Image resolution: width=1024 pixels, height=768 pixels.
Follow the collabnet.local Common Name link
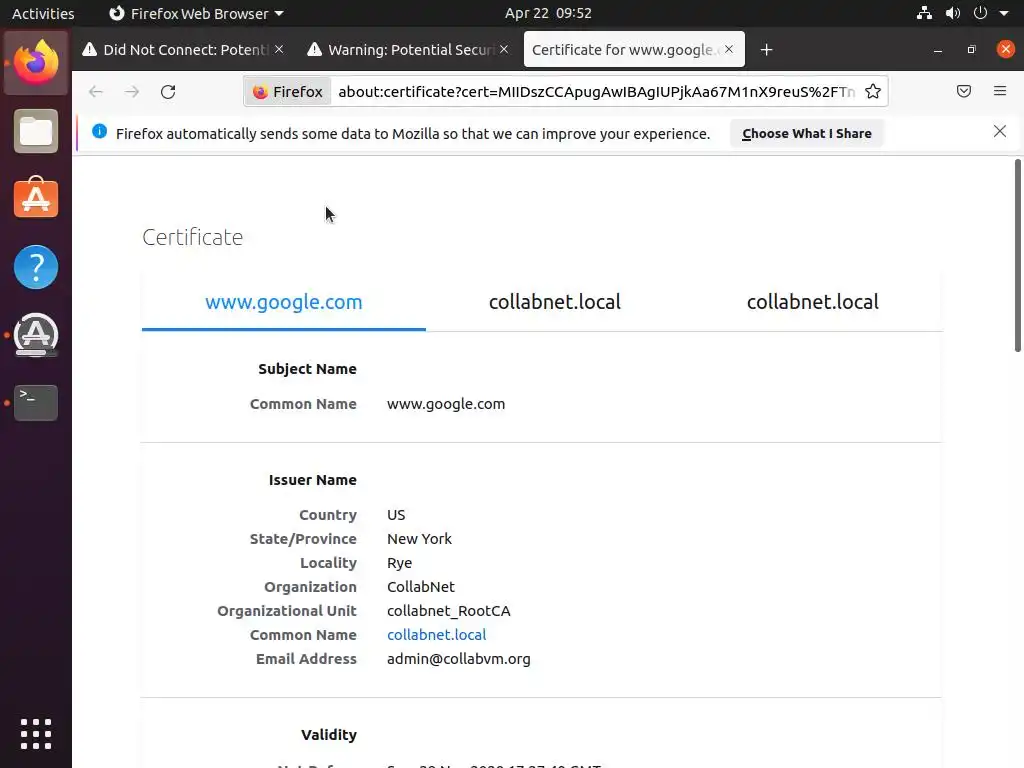[x=436, y=635]
